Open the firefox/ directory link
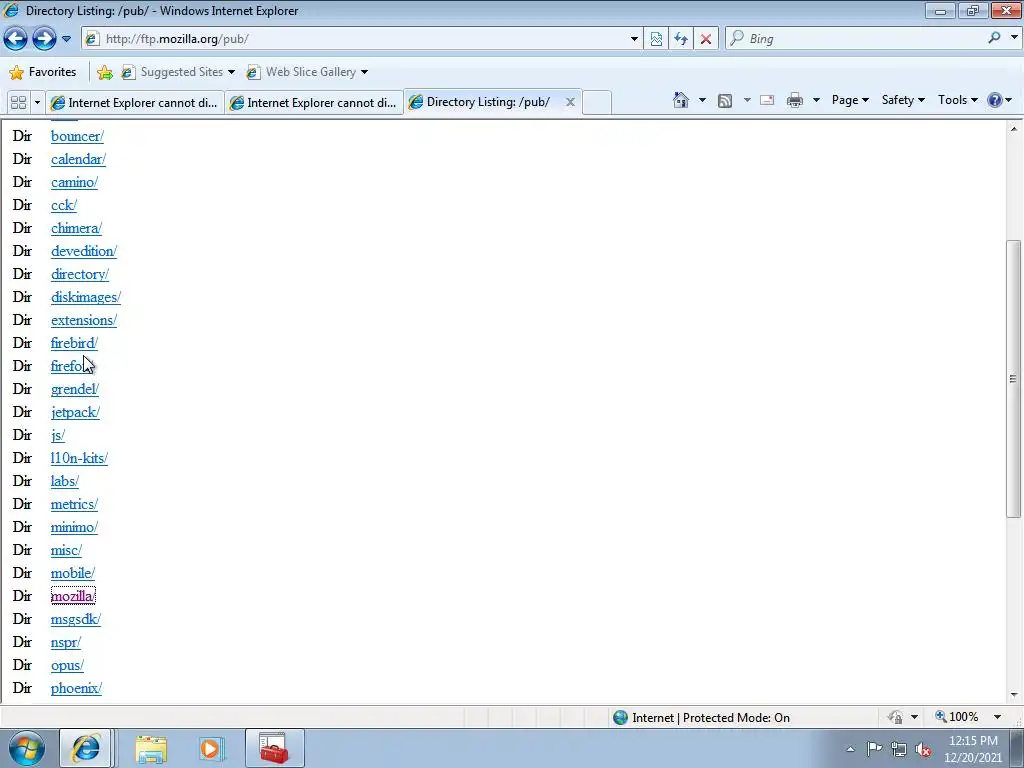Screen dimensions: 1024x768 pos(70,366)
